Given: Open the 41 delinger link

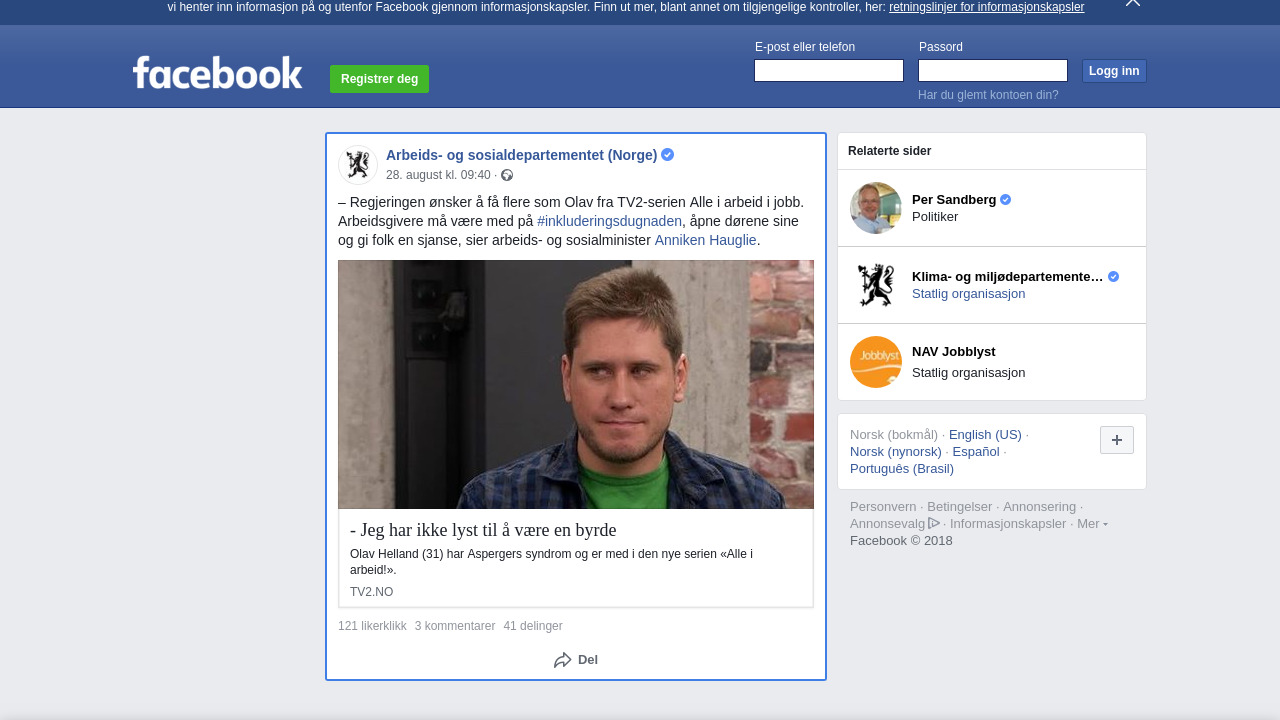Looking at the screenshot, I should tap(533, 626).
